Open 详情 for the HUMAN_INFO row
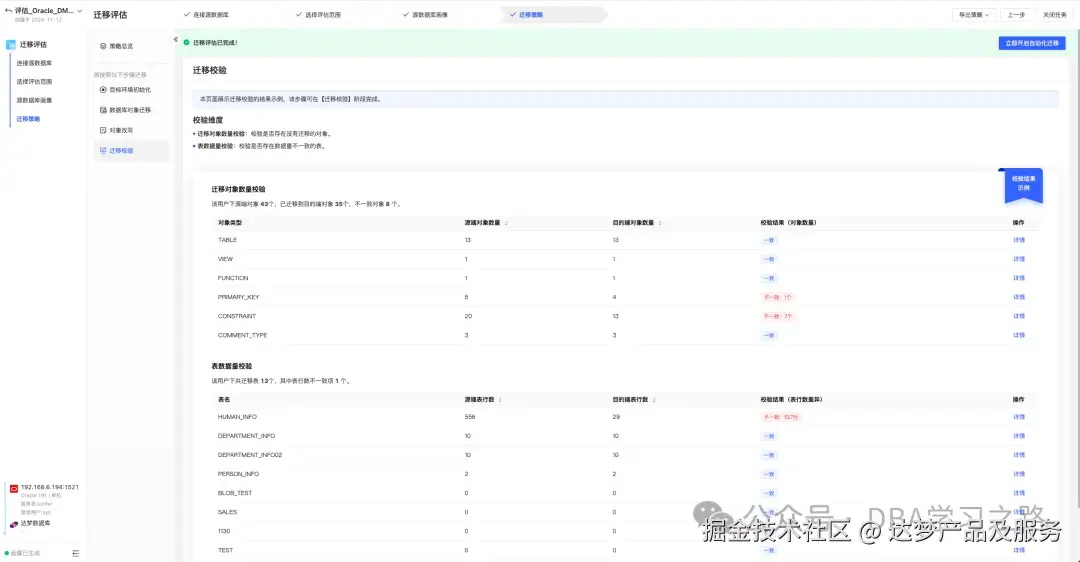This screenshot has width=1080, height=562. click(x=1019, y=417)
